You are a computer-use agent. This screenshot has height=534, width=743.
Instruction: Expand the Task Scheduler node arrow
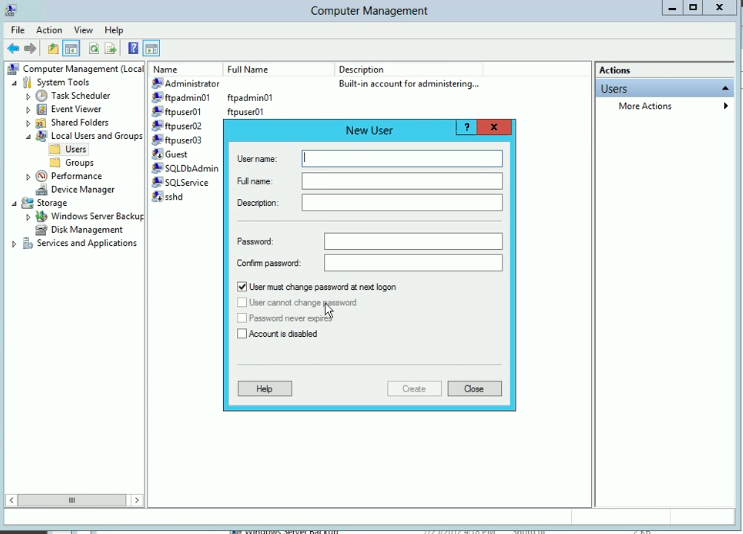pos(28,96)
